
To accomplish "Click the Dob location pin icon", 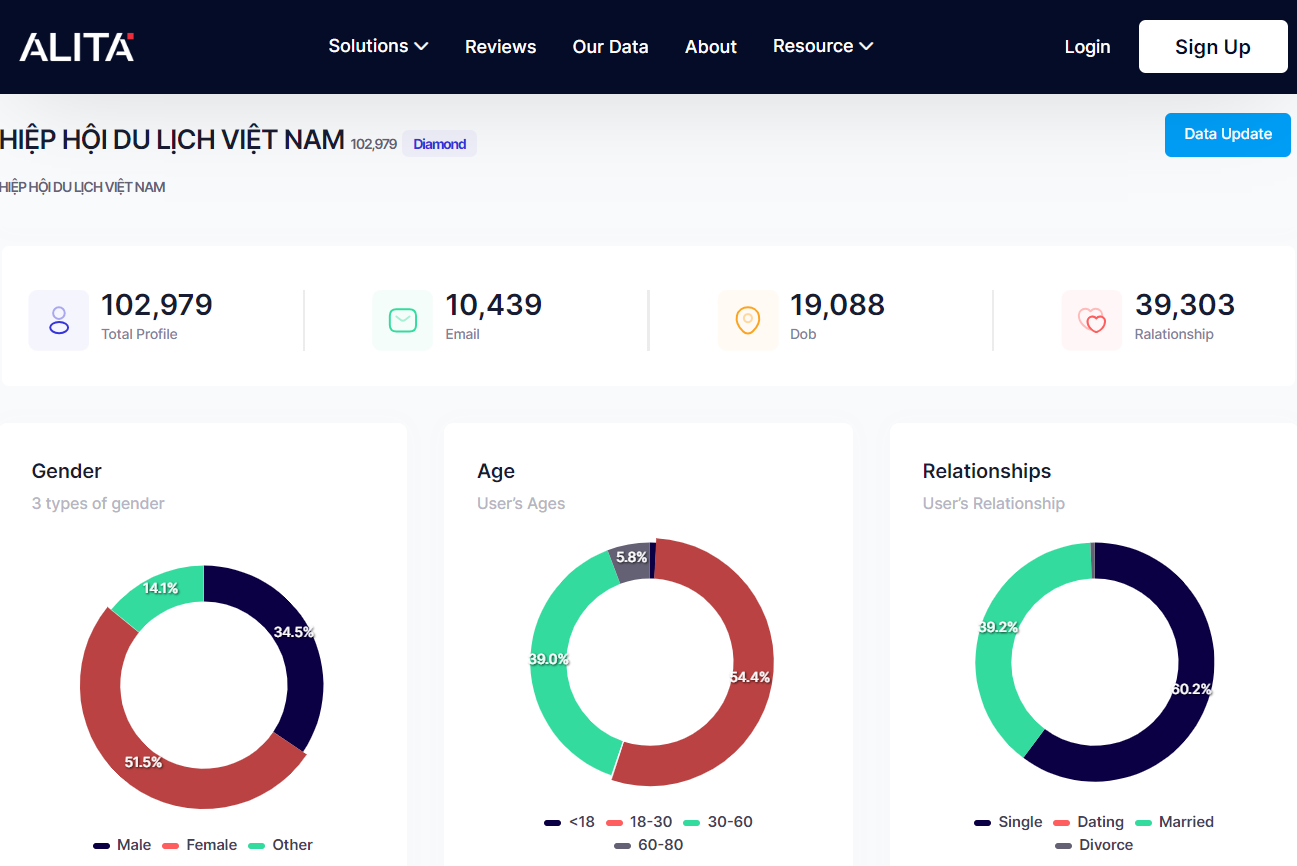I will [x=748, y=320].
